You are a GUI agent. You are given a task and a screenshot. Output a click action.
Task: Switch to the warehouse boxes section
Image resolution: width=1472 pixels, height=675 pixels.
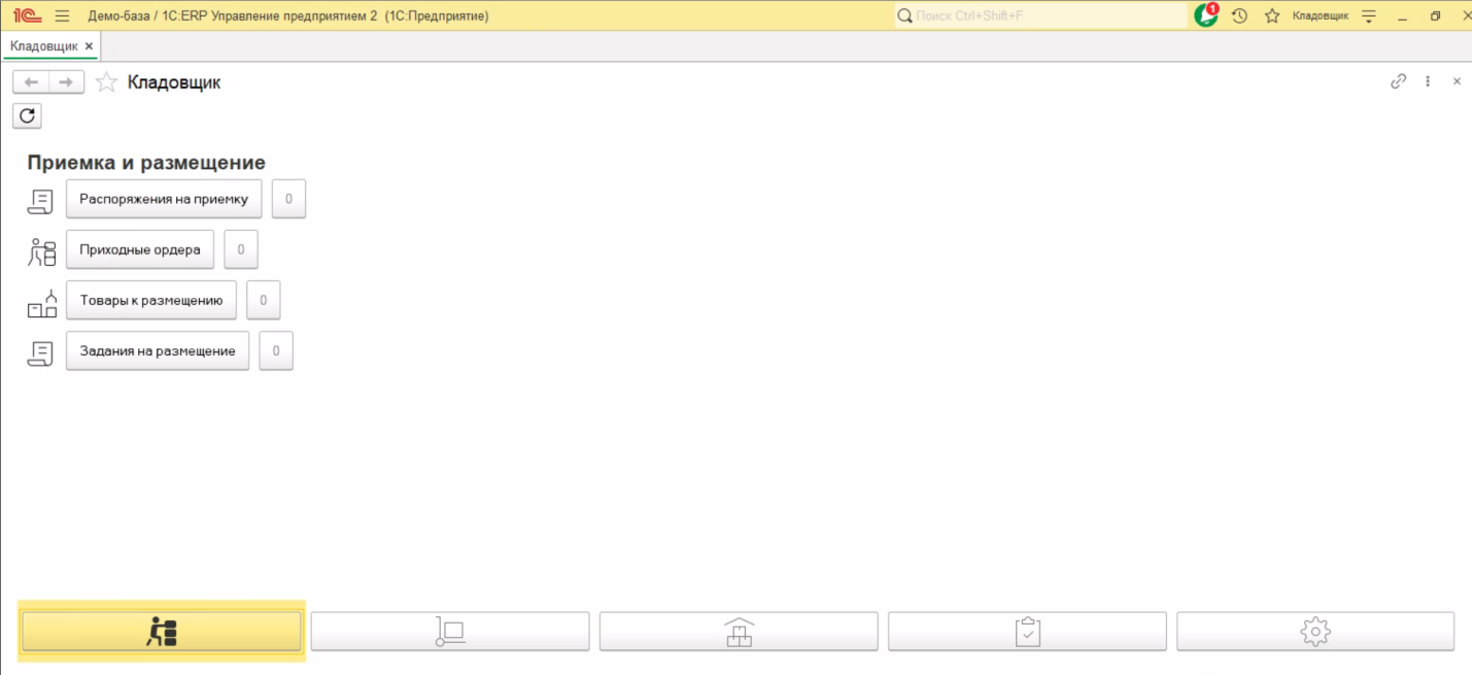coord(739,631)
